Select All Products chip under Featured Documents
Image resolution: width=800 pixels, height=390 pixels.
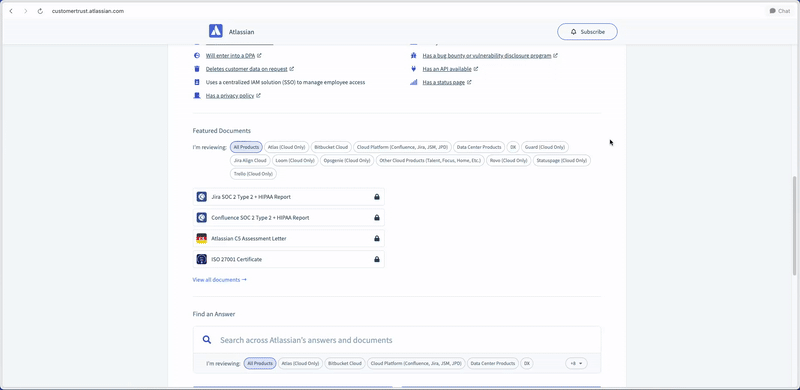tap(246, 147)
